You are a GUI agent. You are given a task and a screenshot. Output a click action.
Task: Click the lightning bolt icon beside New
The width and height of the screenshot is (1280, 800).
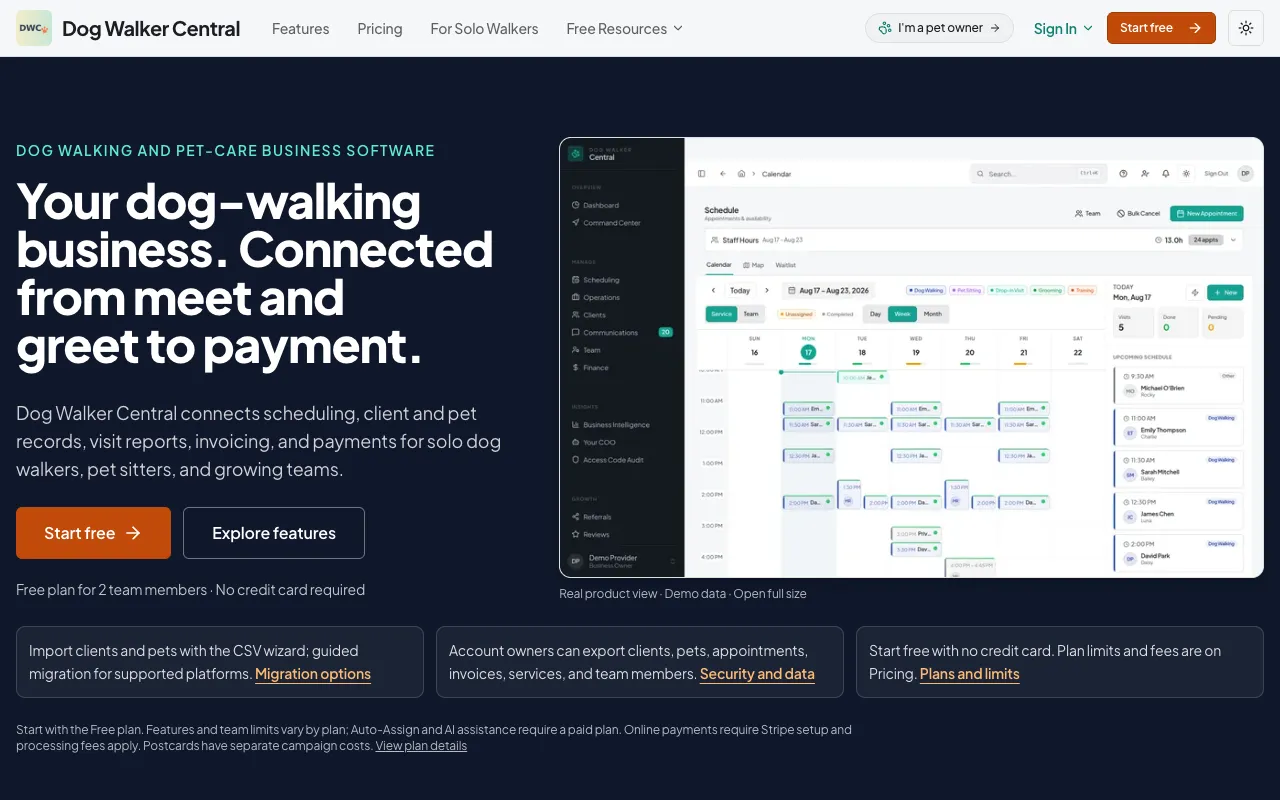pos(1194,293)
